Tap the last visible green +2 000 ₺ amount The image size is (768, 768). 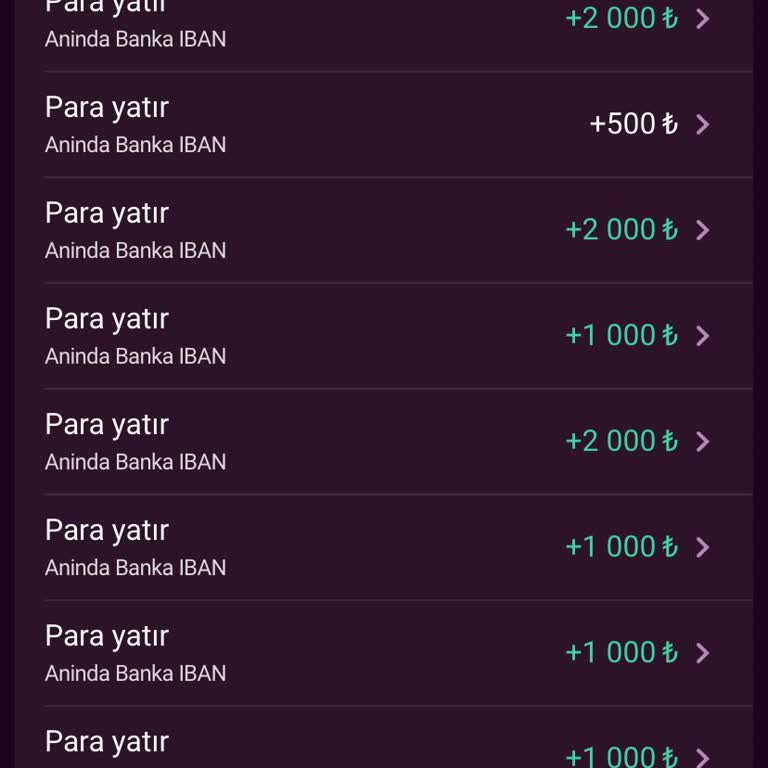622,440
